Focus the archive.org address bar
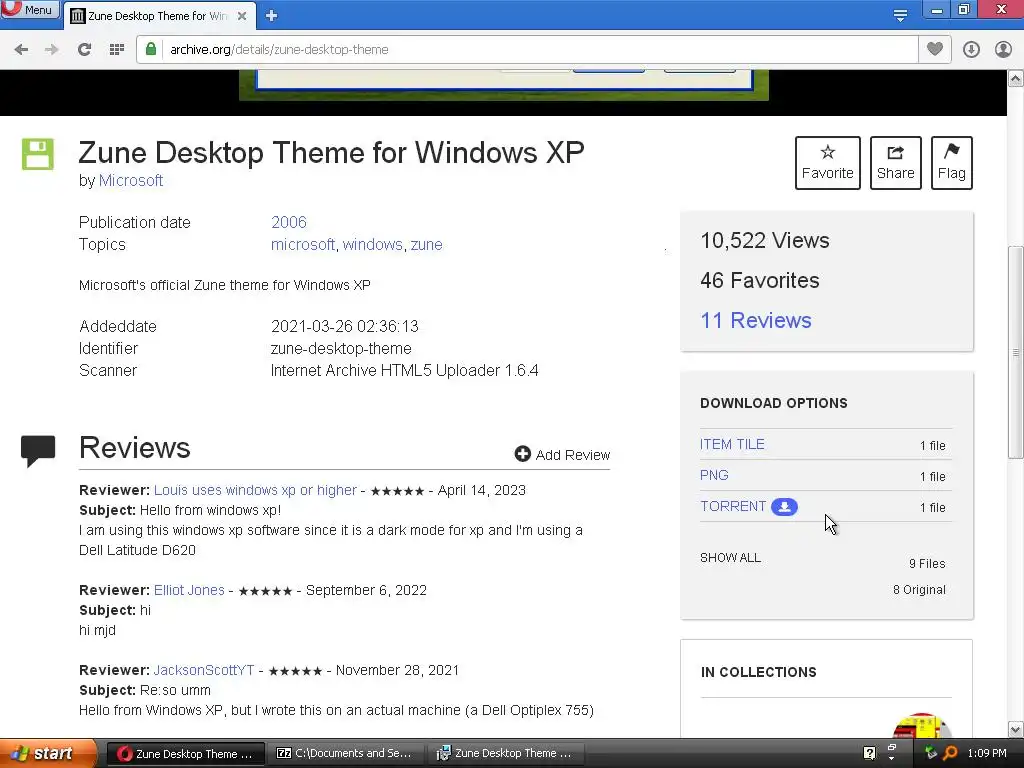The height and width of the screenshot is (768, 1024). click(526, 50)
